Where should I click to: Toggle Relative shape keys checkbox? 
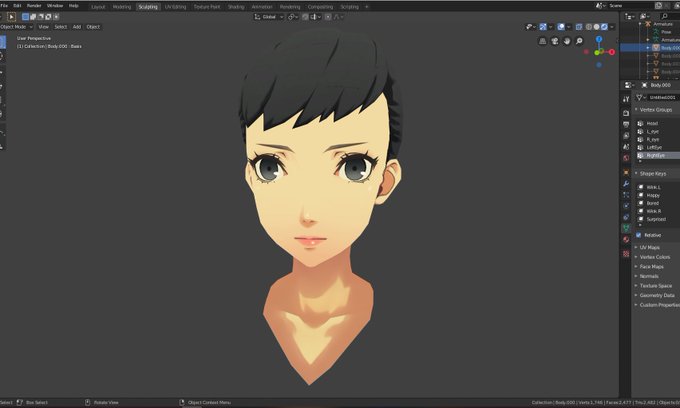tap(638, 235)
